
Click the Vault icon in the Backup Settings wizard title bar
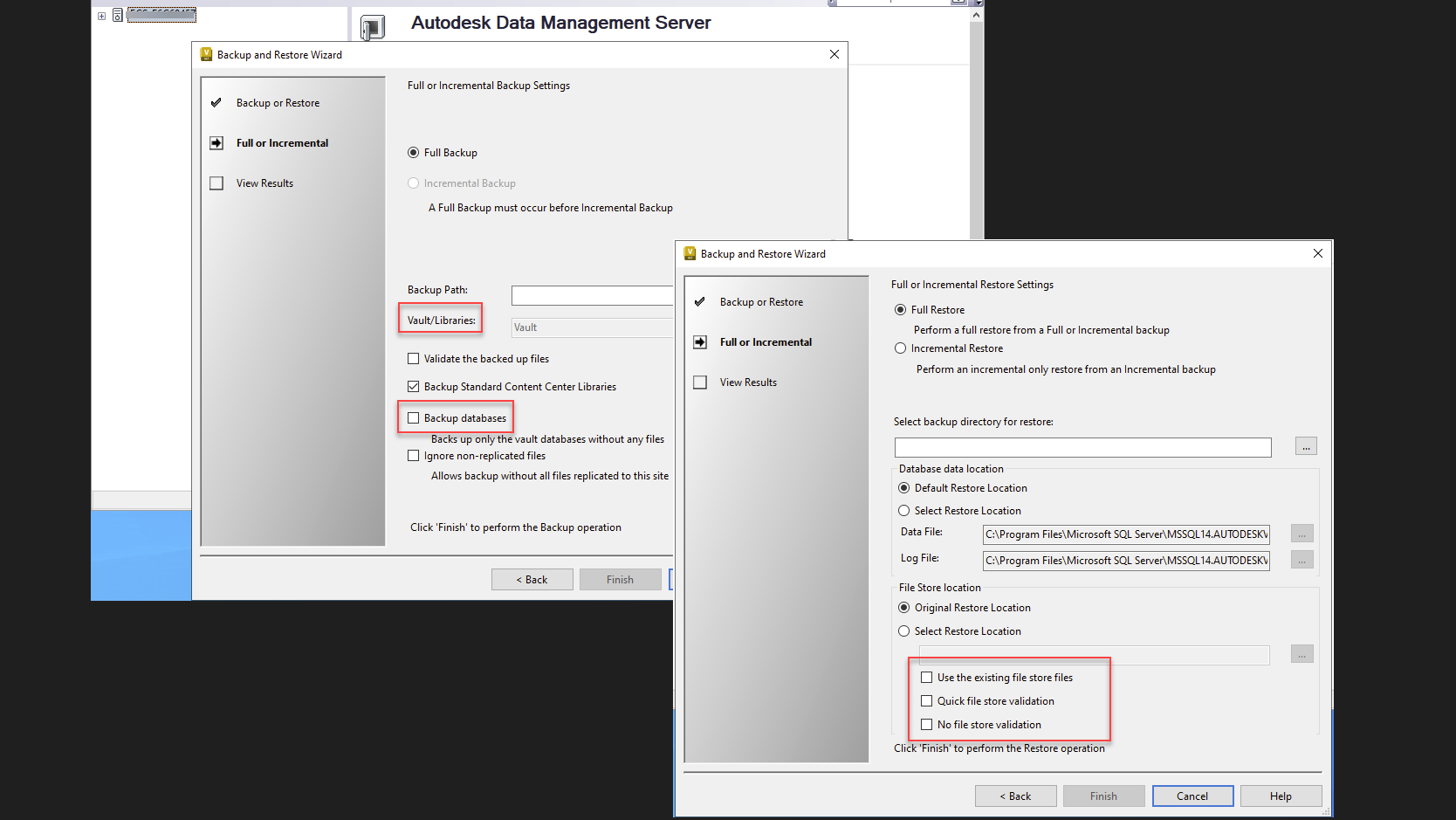[206, 54]
